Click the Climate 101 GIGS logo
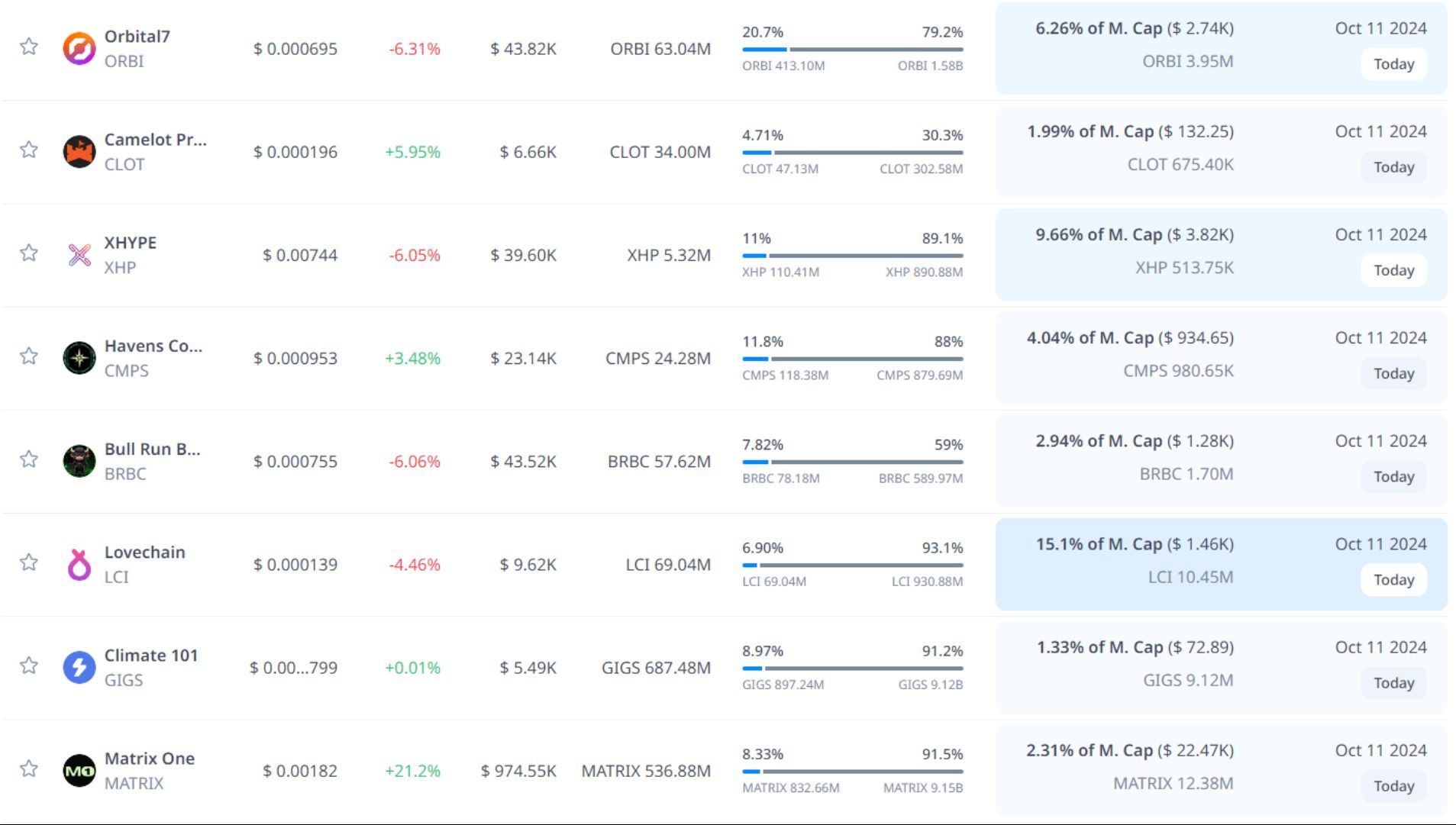 tap(79, 668)
